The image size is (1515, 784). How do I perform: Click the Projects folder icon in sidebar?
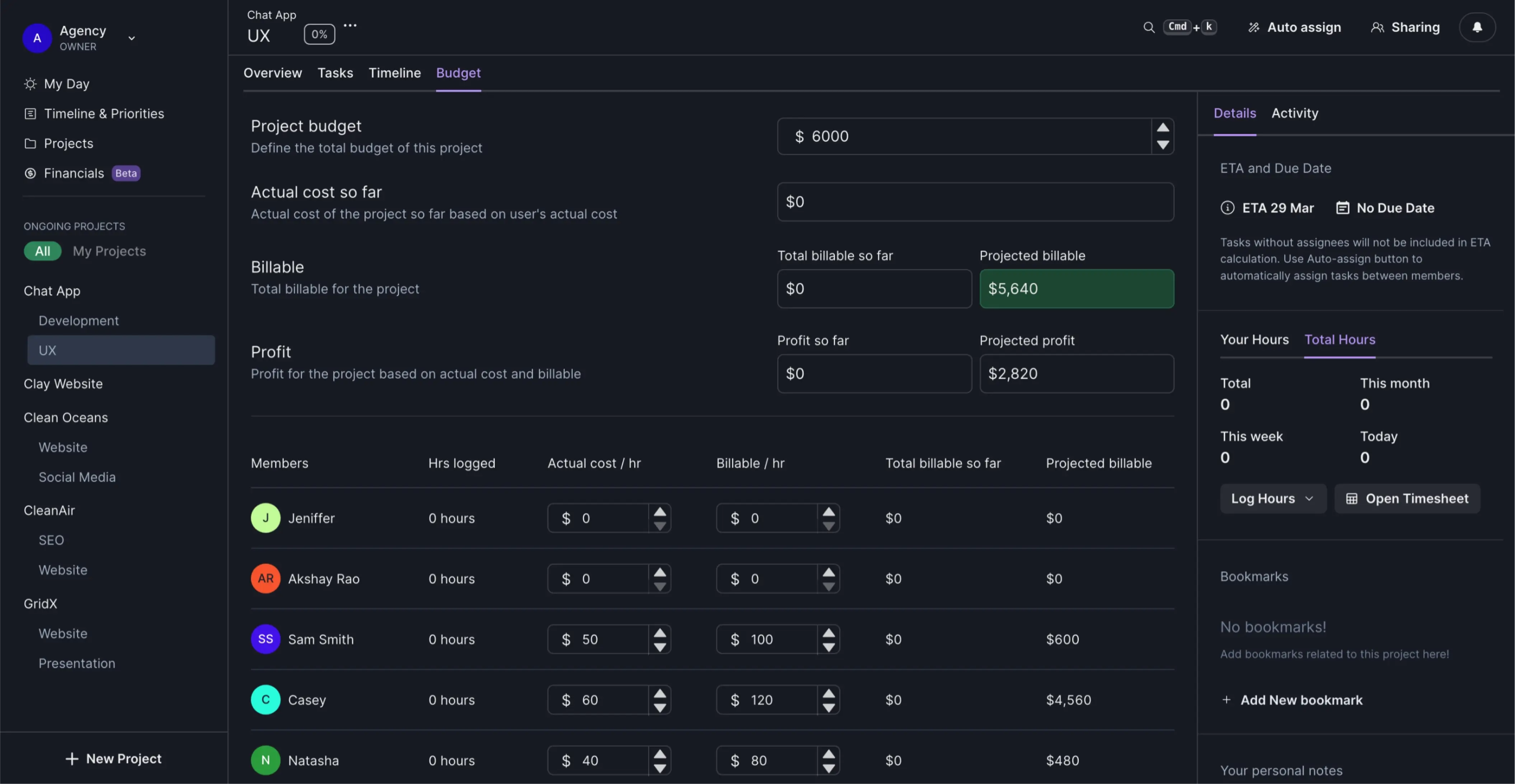pos(30,143)
